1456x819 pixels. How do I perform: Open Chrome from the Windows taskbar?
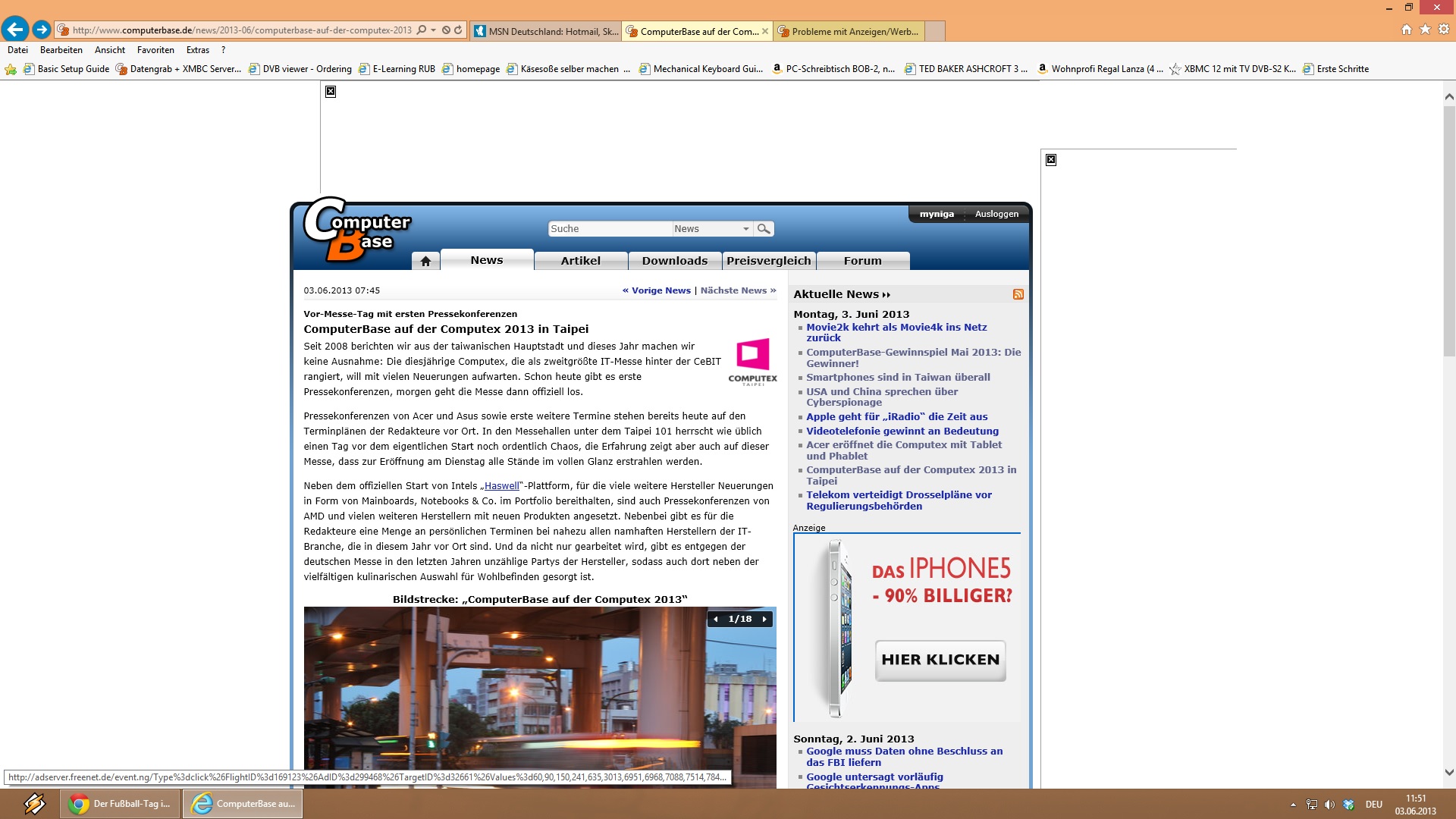click(120, 804)
